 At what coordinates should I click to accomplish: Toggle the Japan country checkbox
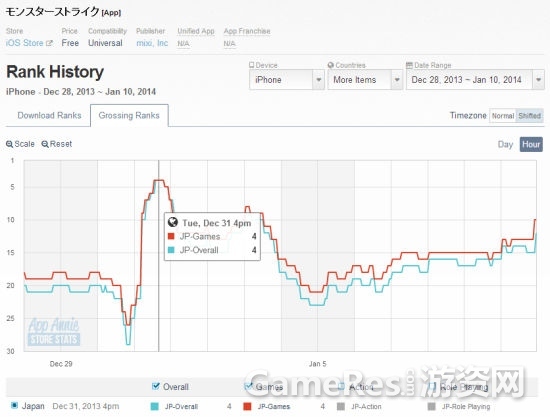point(14,406)
